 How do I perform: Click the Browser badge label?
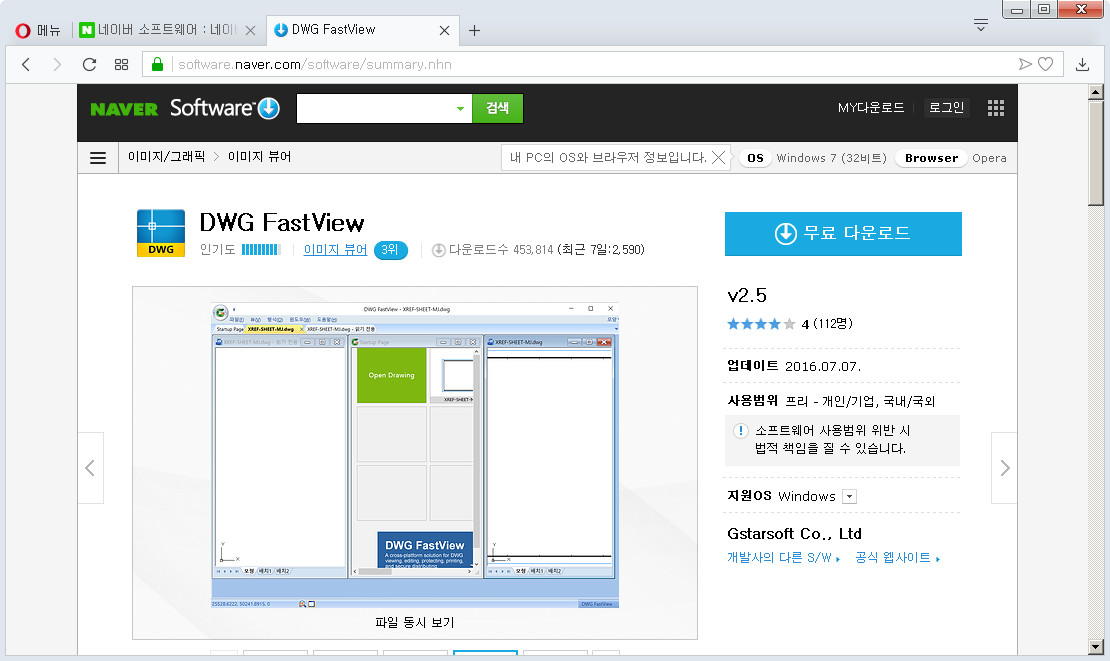[x=931, y=158]
